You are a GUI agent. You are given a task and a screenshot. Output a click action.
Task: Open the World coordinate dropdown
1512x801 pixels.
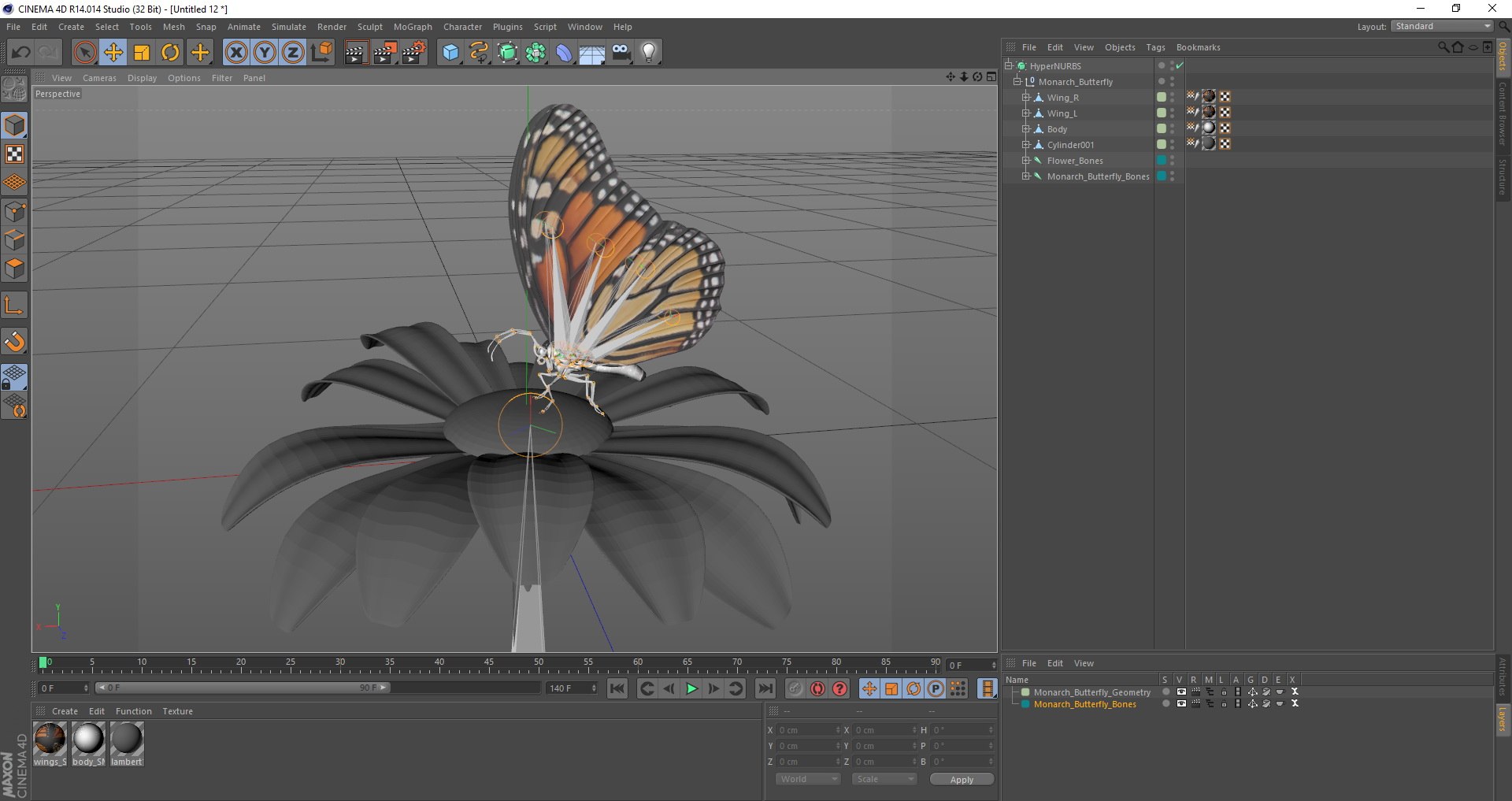[x=808, y=779]
